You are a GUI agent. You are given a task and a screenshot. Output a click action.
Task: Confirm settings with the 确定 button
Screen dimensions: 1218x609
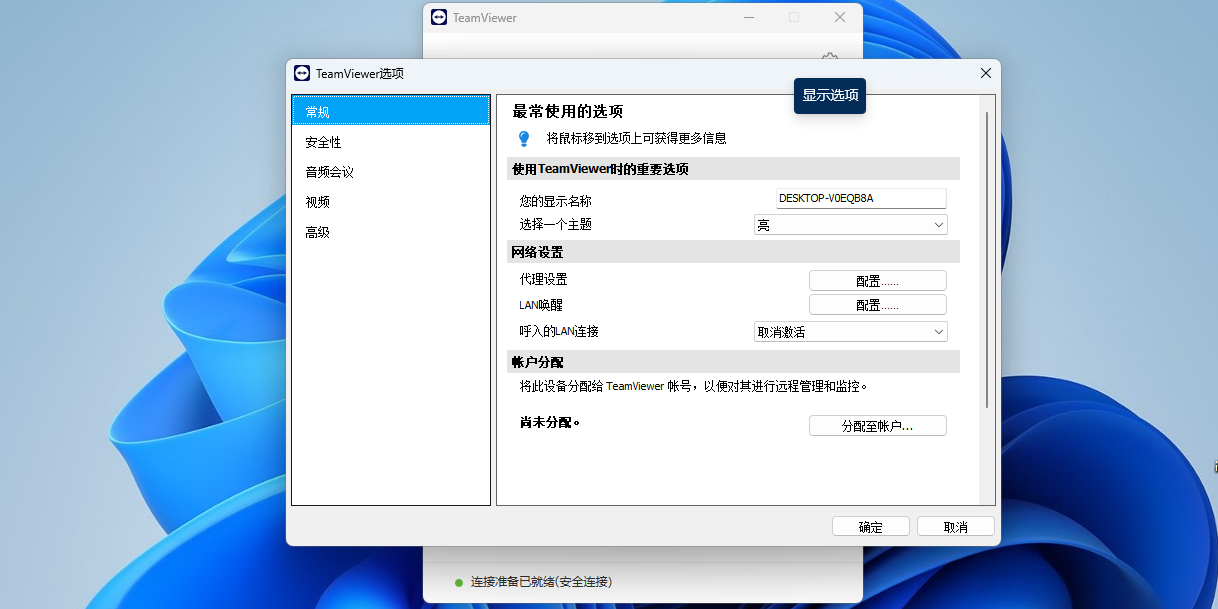[x=870, y=525]
